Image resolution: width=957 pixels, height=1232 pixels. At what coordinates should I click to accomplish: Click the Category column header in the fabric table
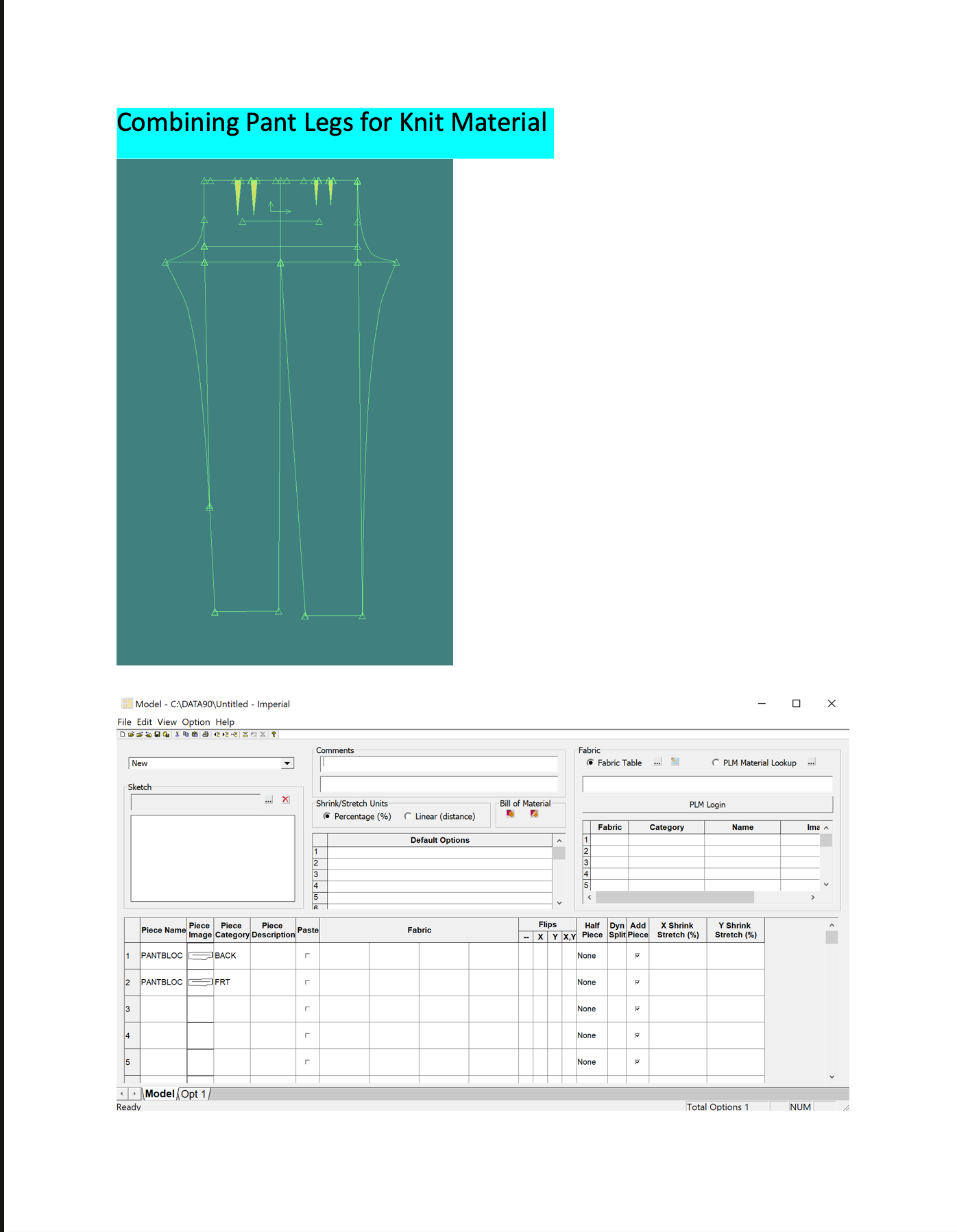coord(667,828)
